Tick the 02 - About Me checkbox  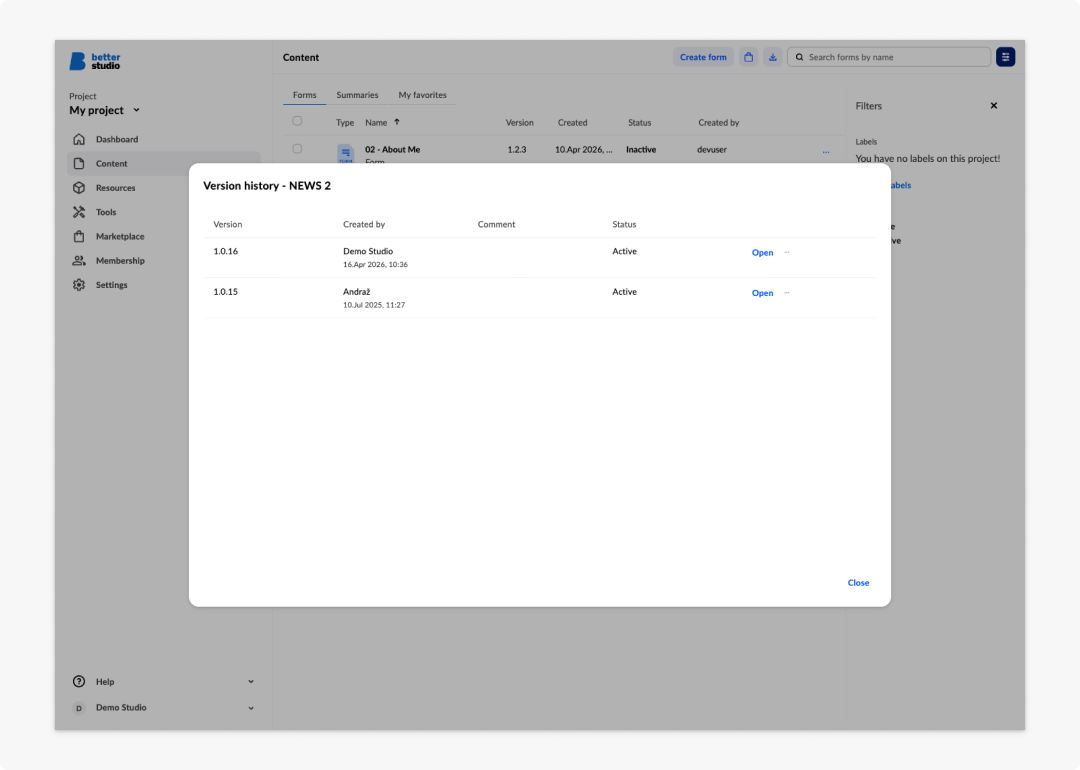click(x=298, y=149)
